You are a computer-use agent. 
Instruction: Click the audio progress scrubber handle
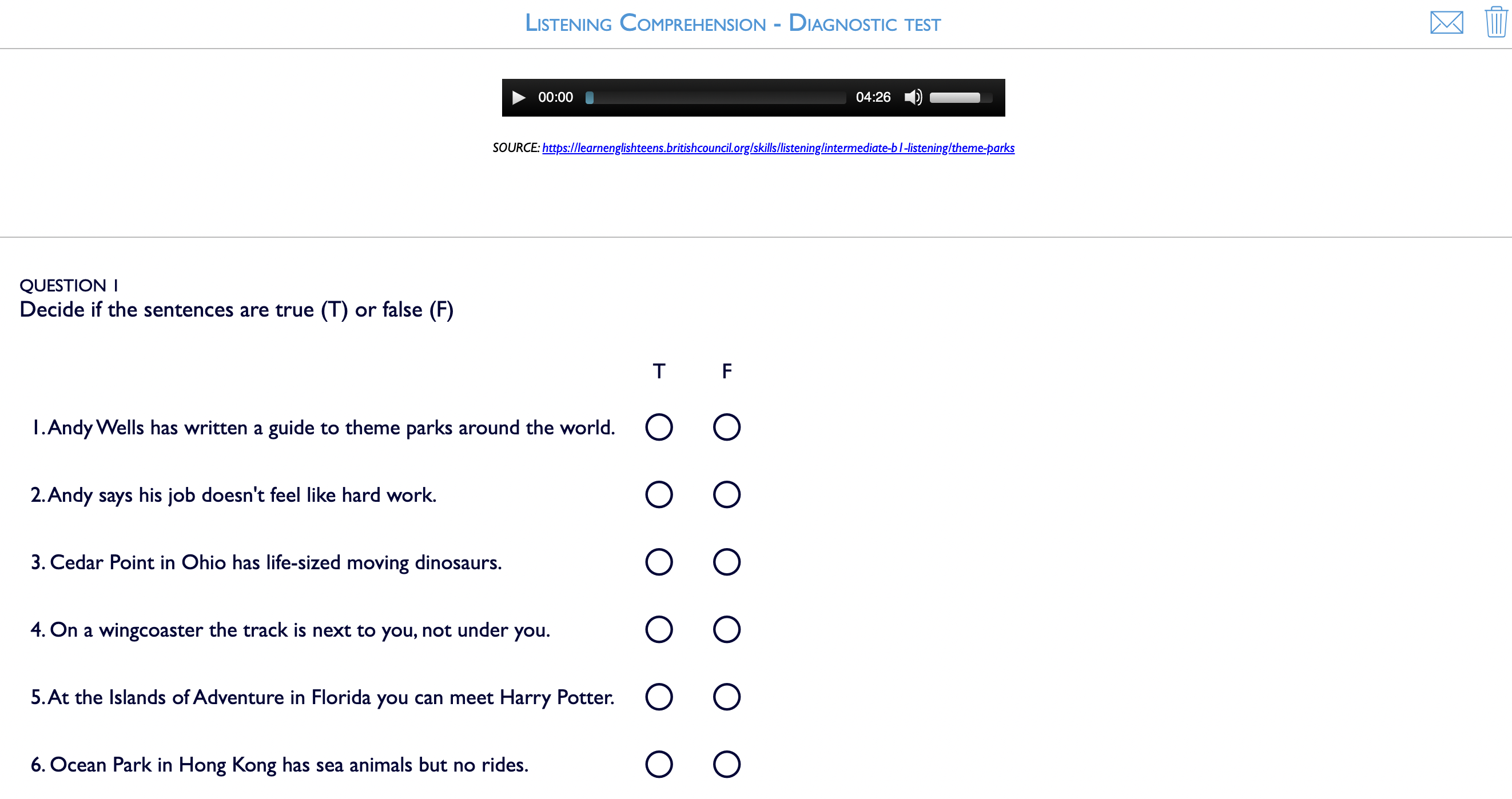[590, 97]
